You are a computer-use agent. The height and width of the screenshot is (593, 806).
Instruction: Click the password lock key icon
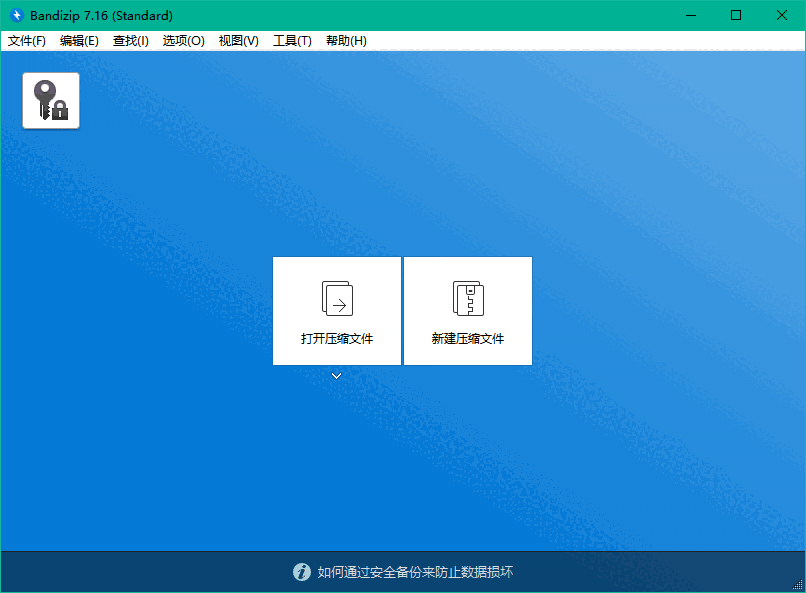pos(50,100)
